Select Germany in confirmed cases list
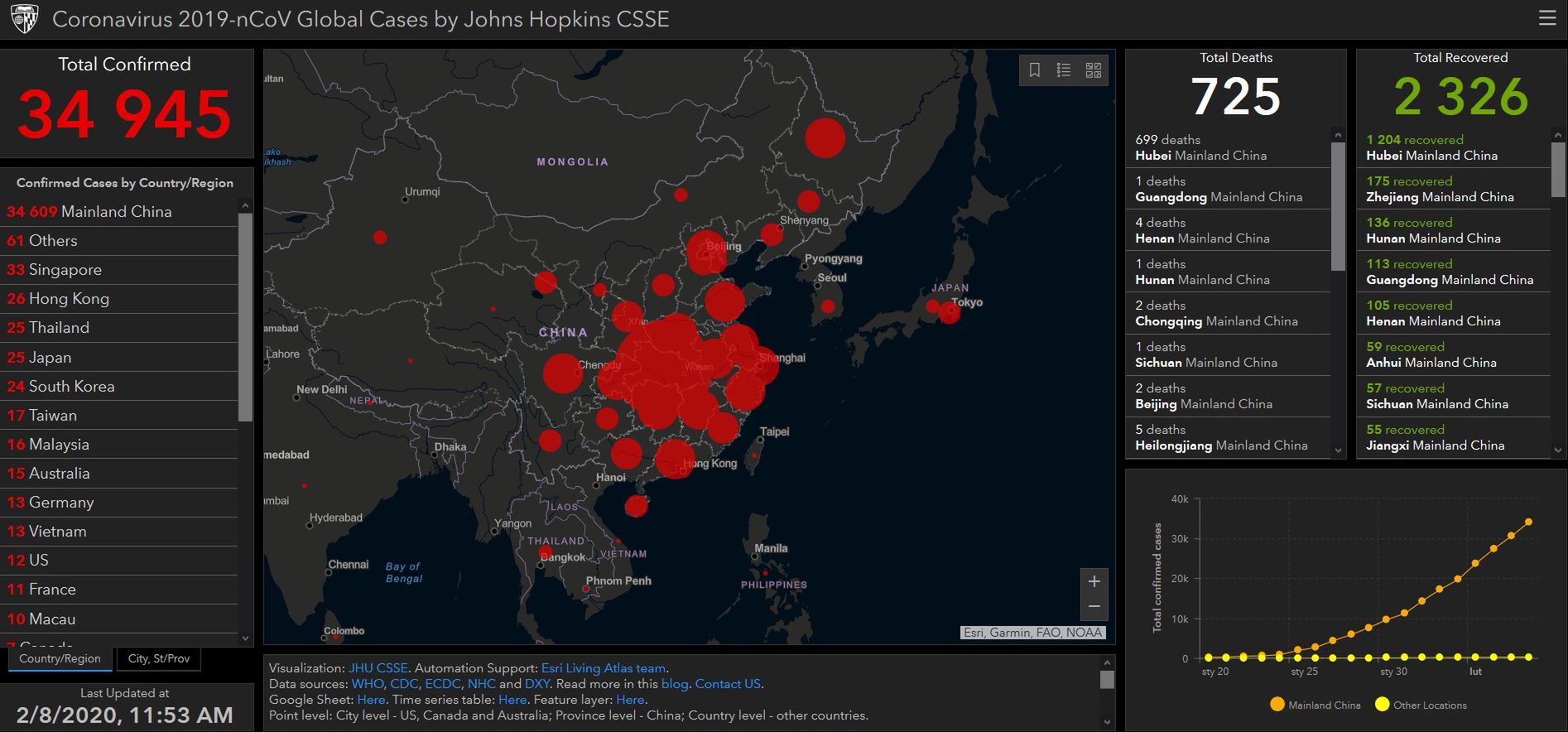 point(119,503)
